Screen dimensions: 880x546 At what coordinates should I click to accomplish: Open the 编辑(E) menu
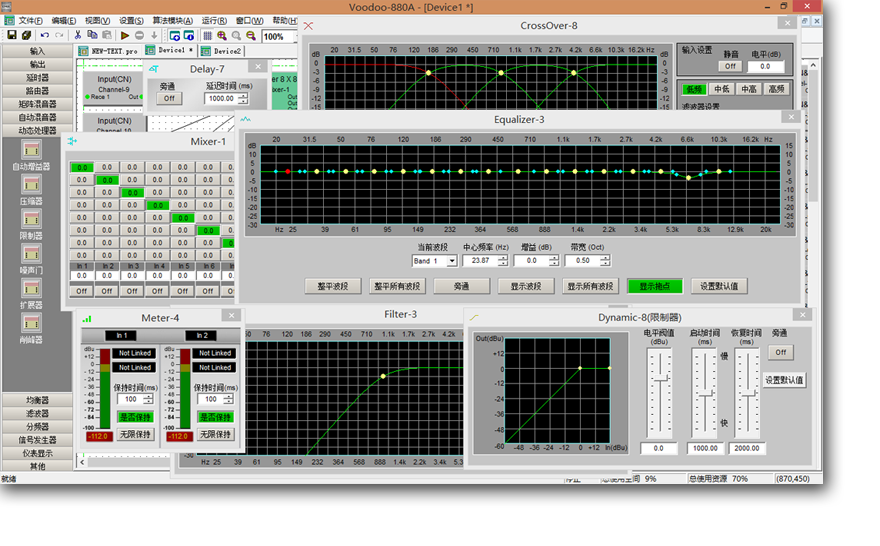click(63, 21)
